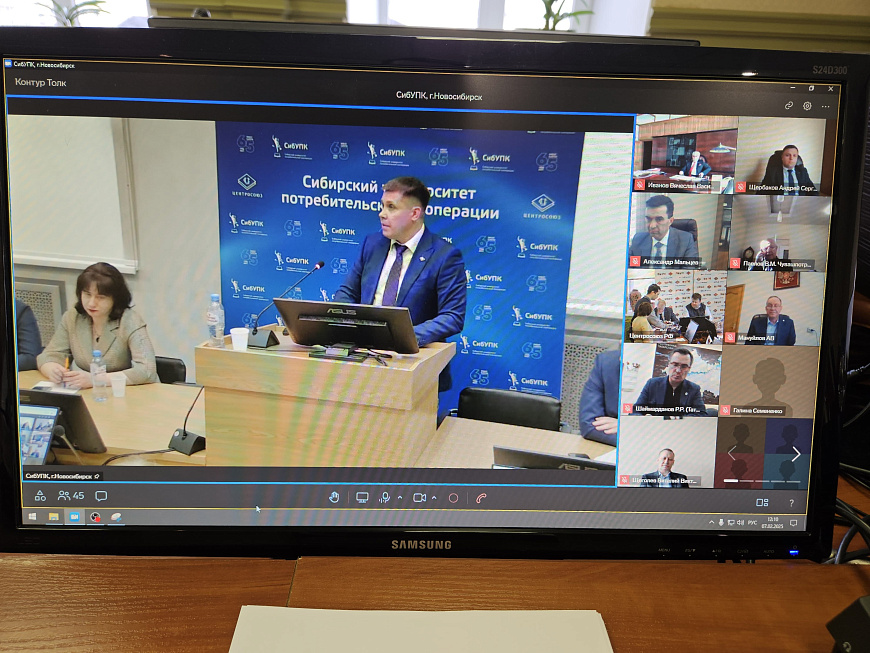Show previous page of participant tiles
This screenshot has height=653, width=870.
point(731,453)
